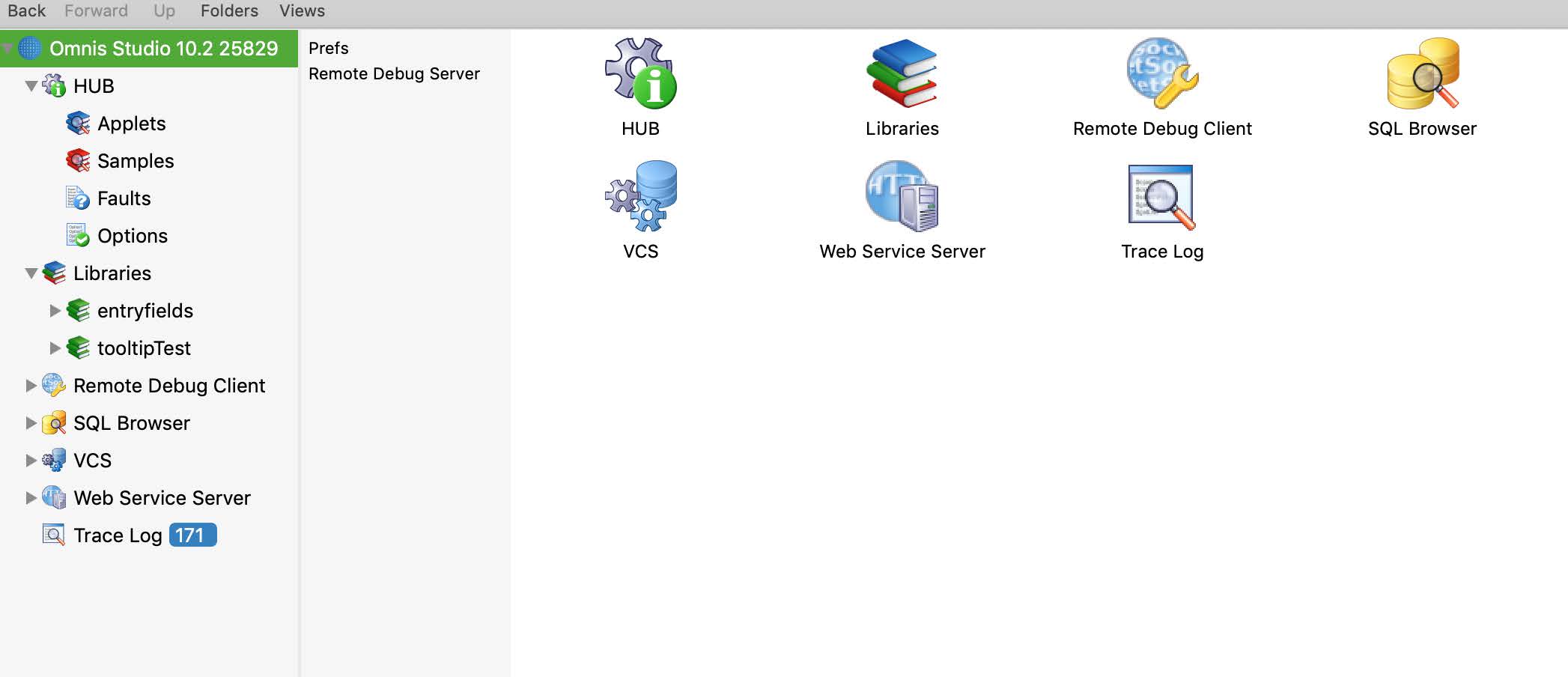
Task: Open the large HUB gear icon
Action: click(640, 73)
